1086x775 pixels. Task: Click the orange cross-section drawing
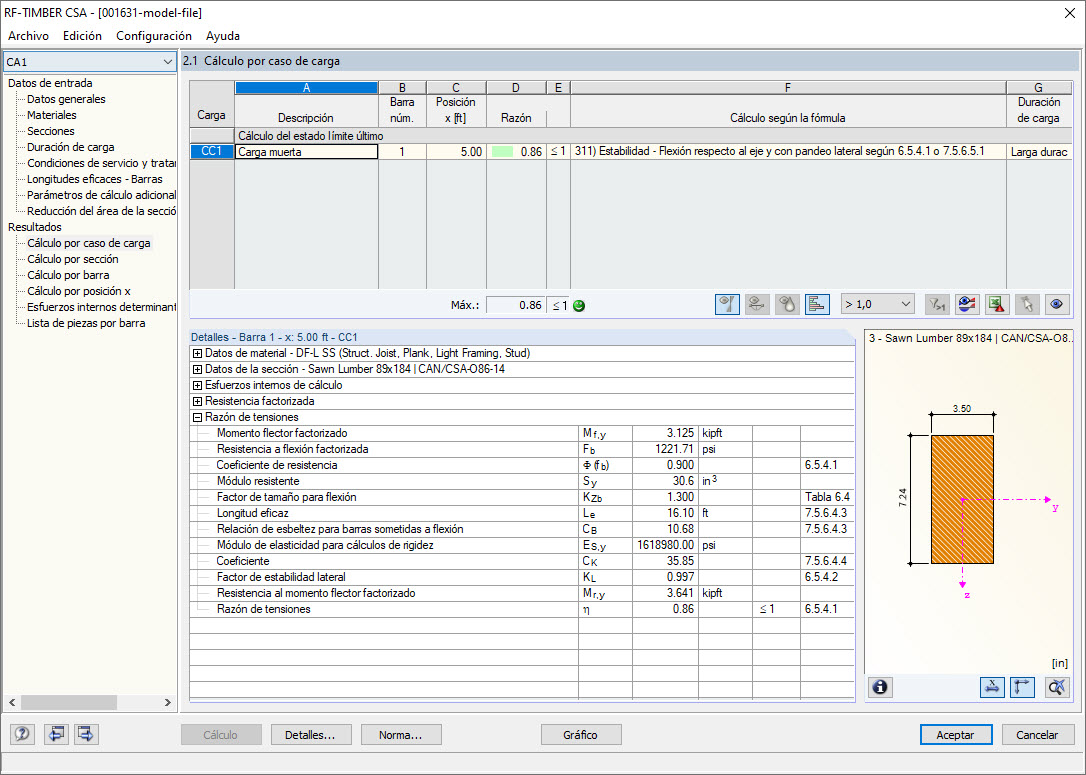point(962,499)
